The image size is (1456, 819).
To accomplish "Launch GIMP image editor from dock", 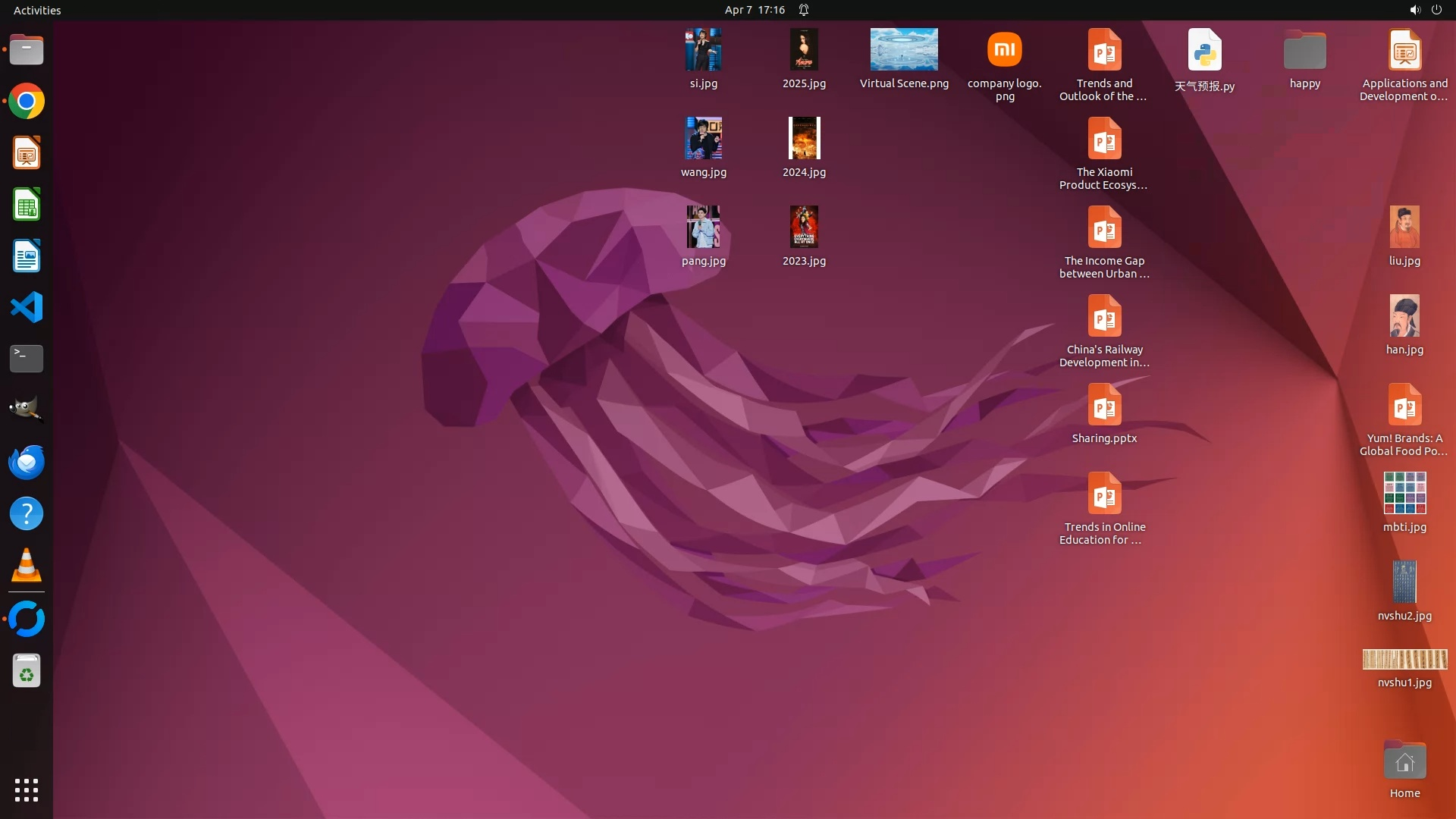I will [x=27, y=410].
